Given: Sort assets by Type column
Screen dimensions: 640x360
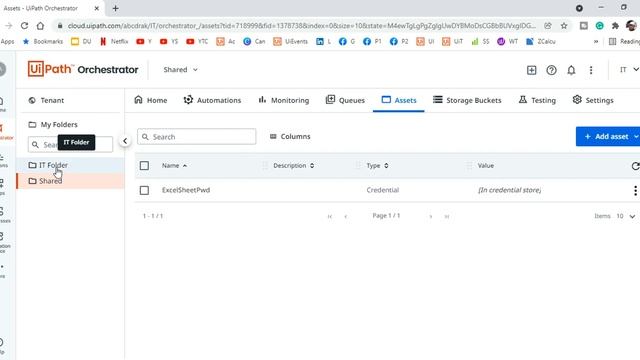Looking at the screenshot, I should [377, 165].
